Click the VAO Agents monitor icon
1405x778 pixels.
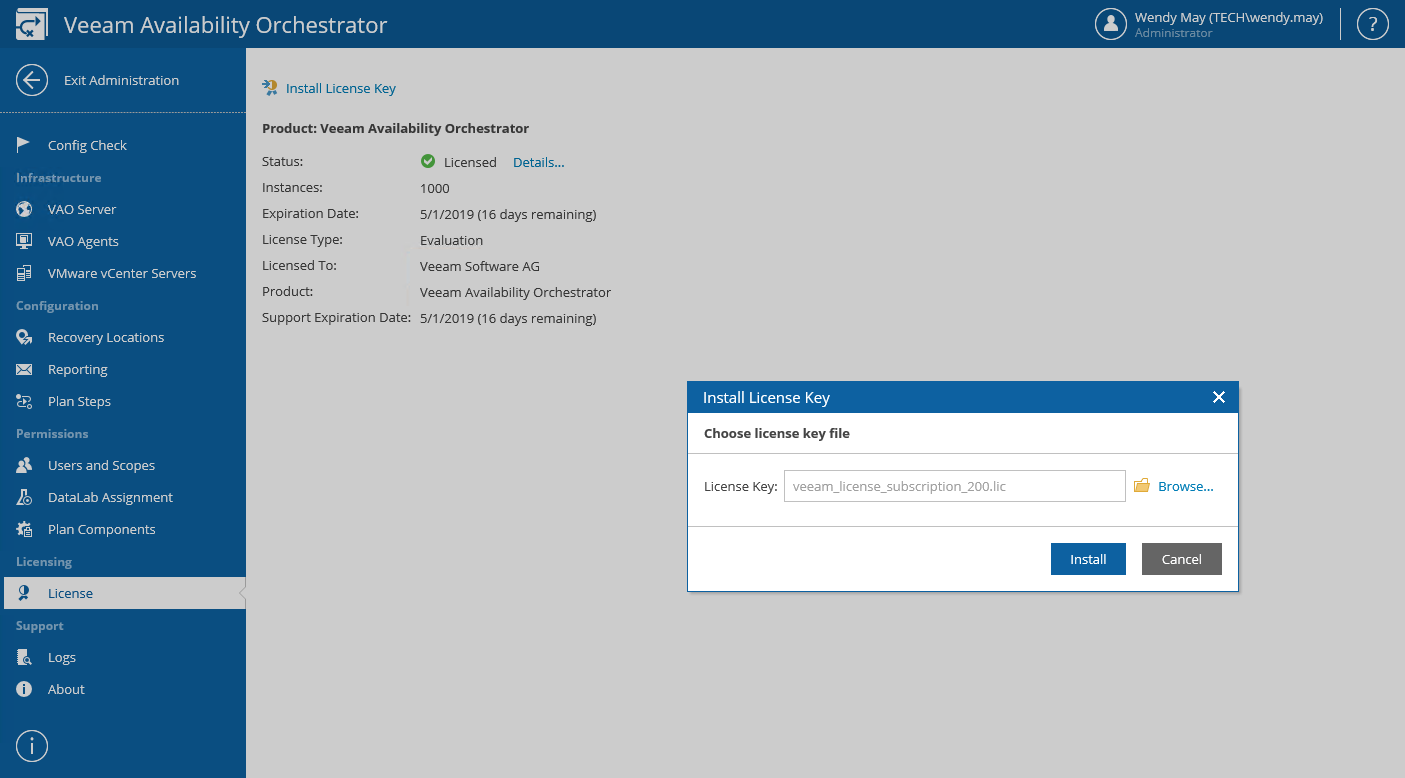[24, 241]
